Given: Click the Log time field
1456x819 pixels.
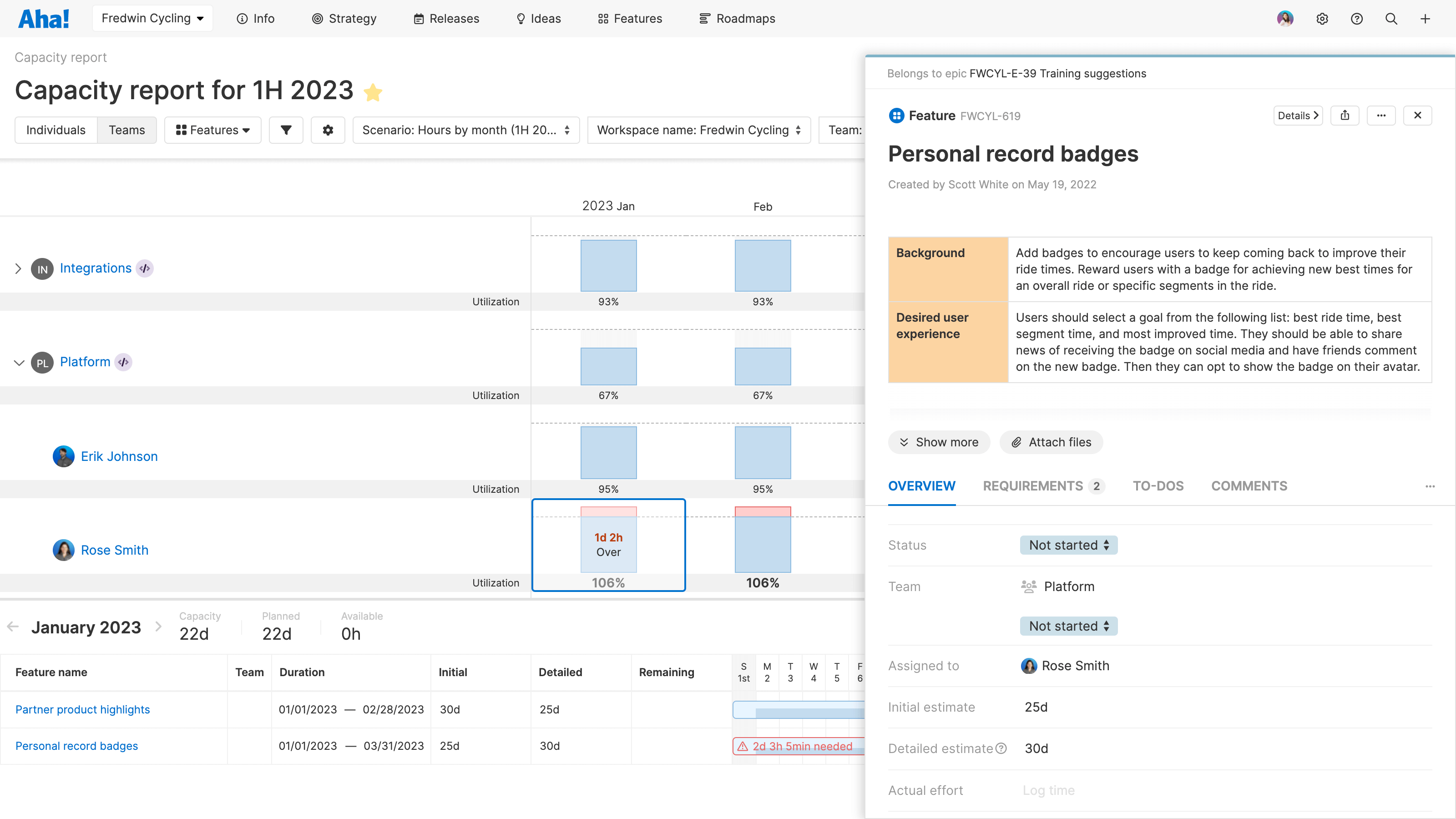Looking at the screenshot, I should coord(1048,790).
